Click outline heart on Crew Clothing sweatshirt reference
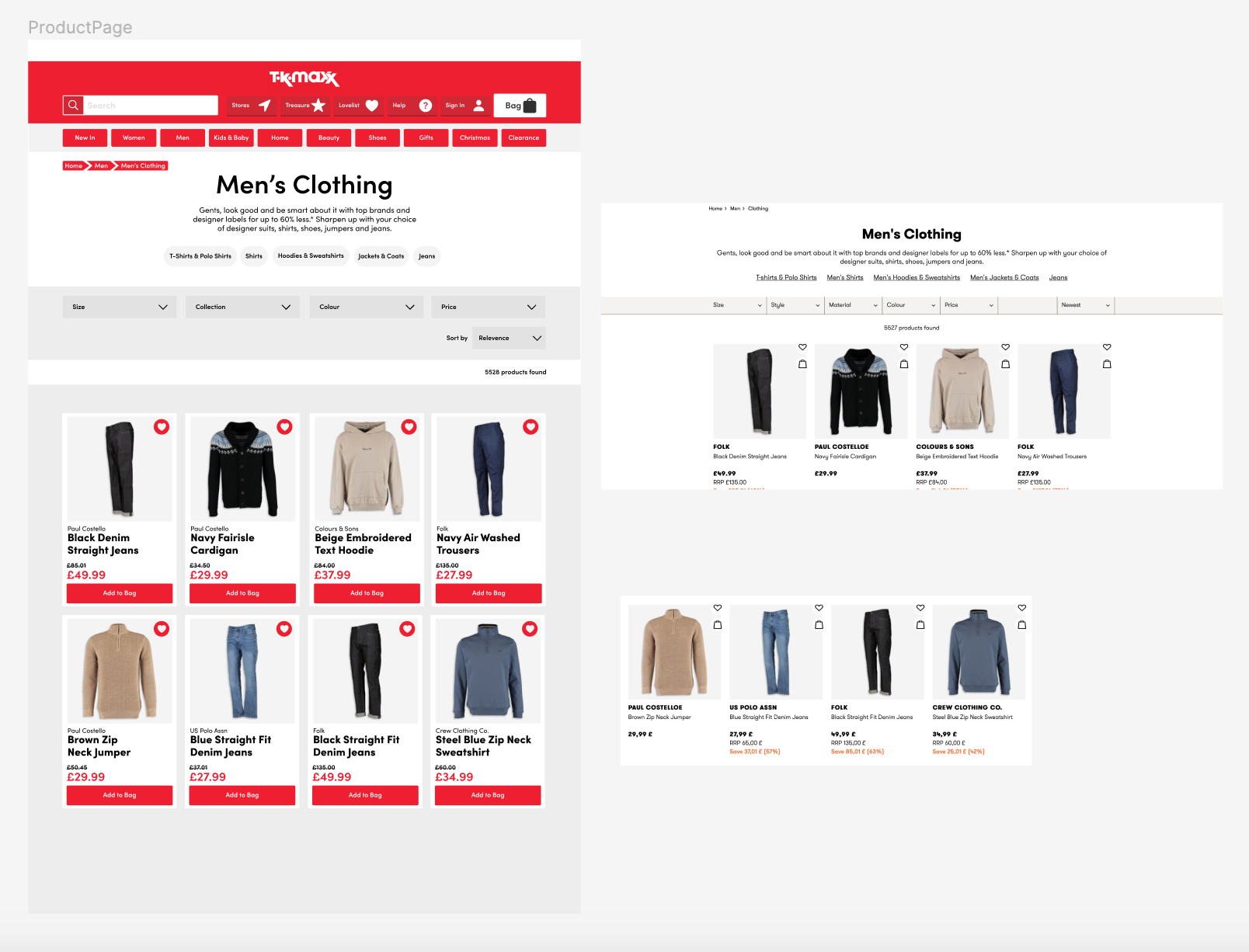The width and height of the screenshot is (1249, 952). pos(1022,608)
